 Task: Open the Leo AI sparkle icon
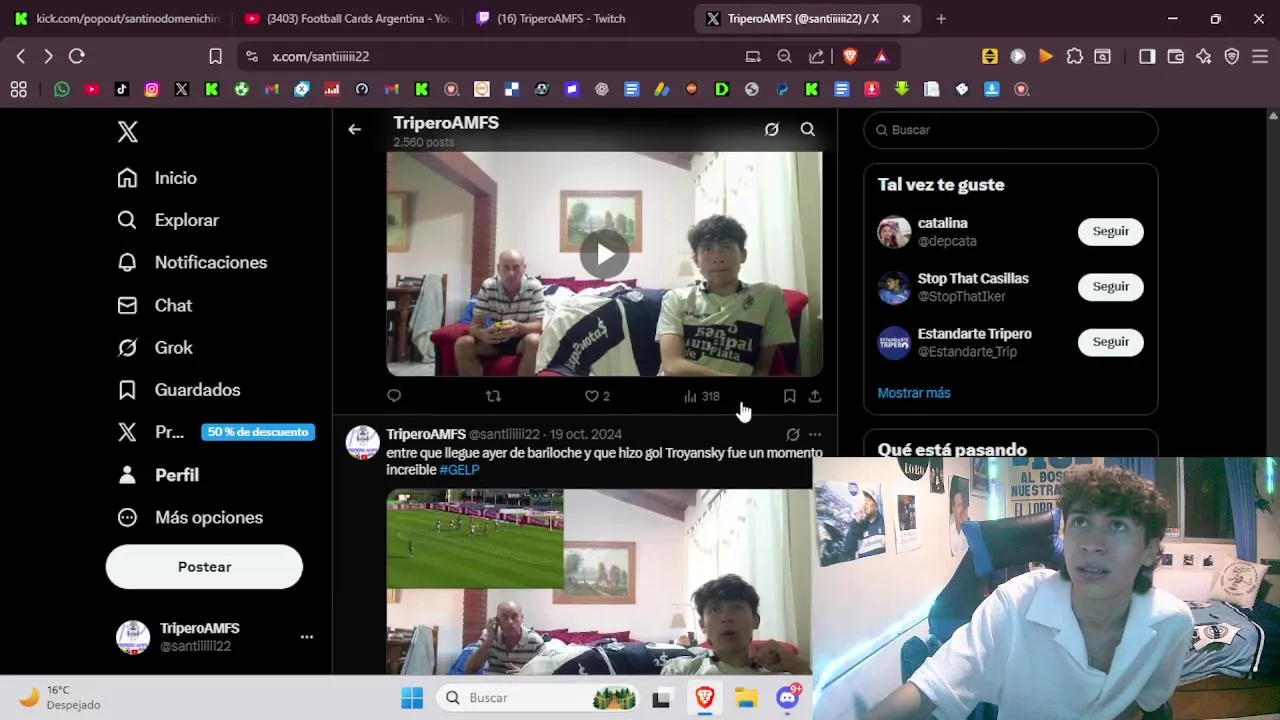point(1204,57)
